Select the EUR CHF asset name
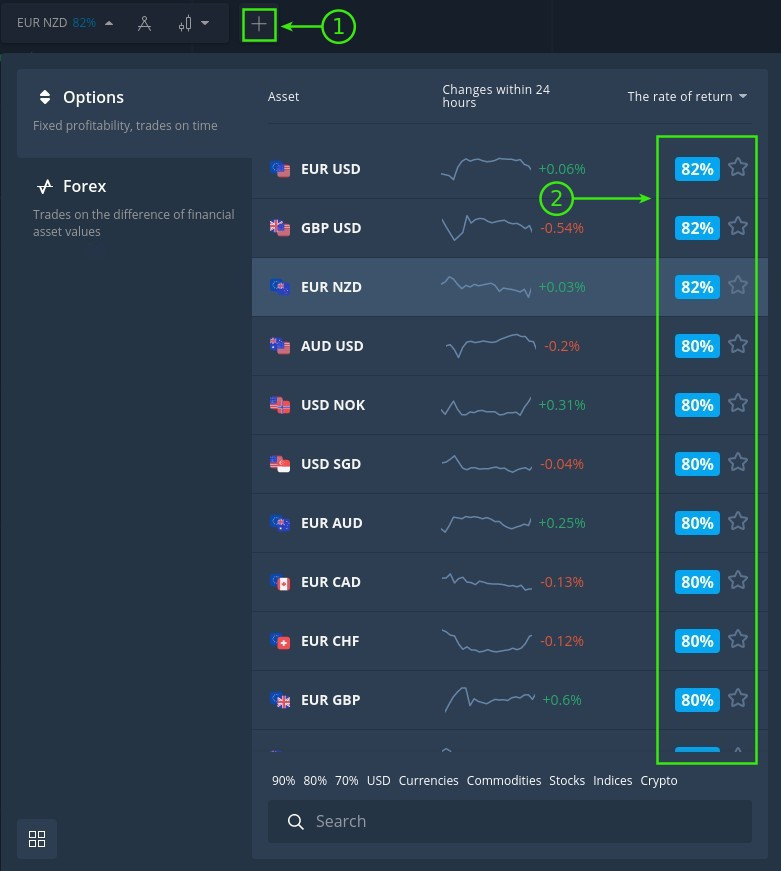Viewport: 781px width, 871px height. click(x=330, y=641)
